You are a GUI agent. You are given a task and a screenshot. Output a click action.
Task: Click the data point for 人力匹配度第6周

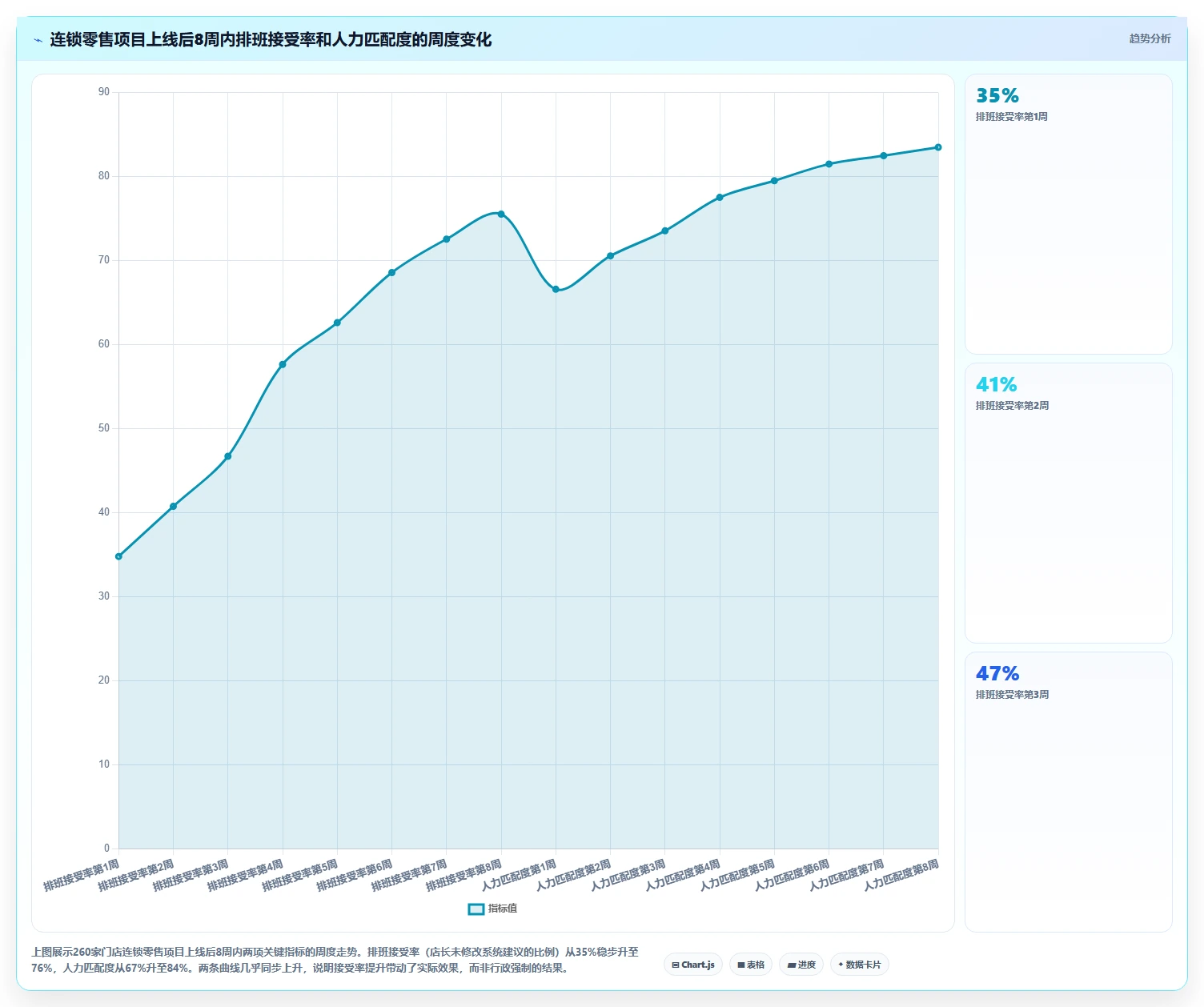tap(829, 163)
